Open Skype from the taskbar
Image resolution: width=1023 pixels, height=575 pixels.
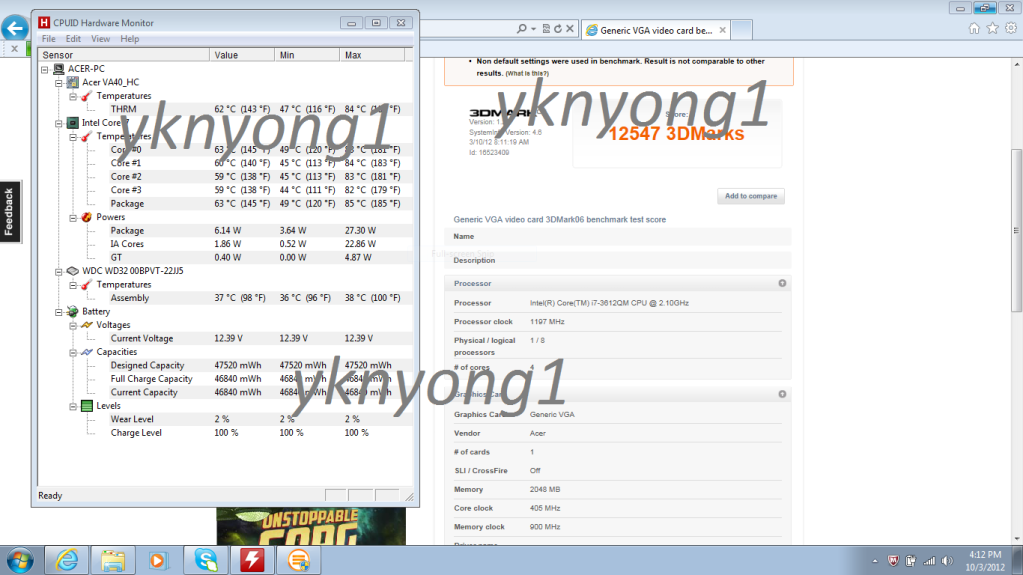[206, 561]
